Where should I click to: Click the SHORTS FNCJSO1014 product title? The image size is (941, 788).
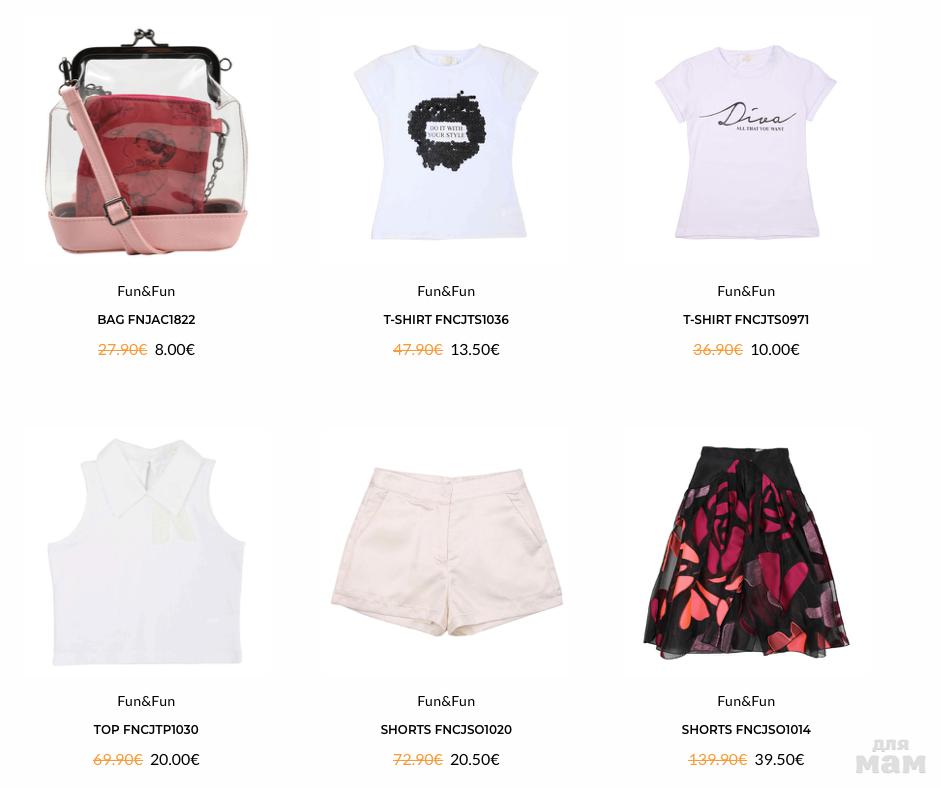[746, 730]
